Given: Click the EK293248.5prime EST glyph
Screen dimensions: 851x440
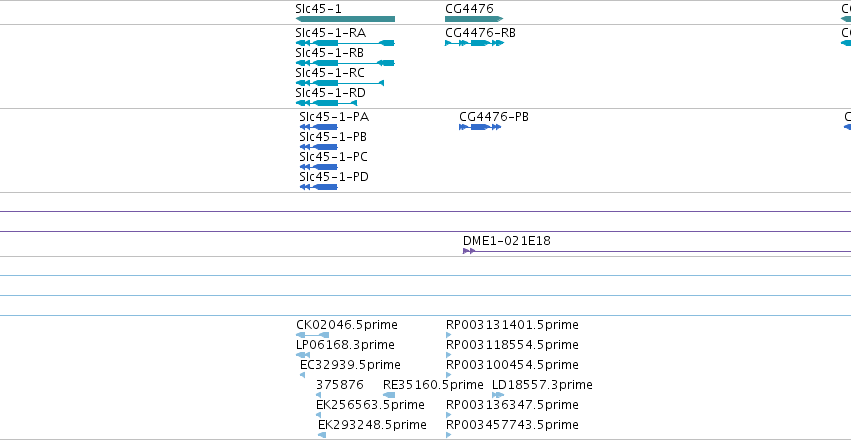Looking at the screenshot, I should click(322, 435).
